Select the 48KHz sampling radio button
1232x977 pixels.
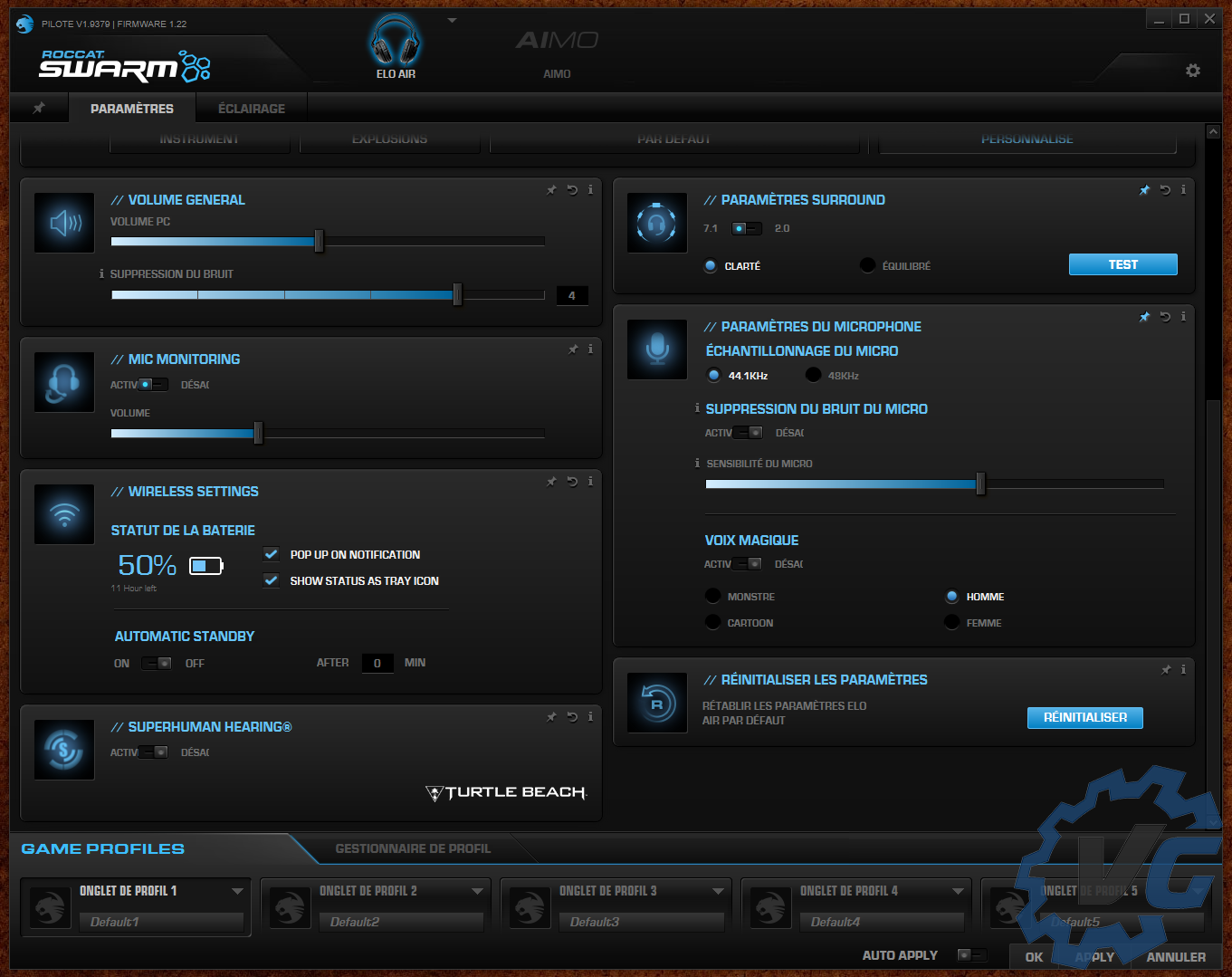coord(813,375)
